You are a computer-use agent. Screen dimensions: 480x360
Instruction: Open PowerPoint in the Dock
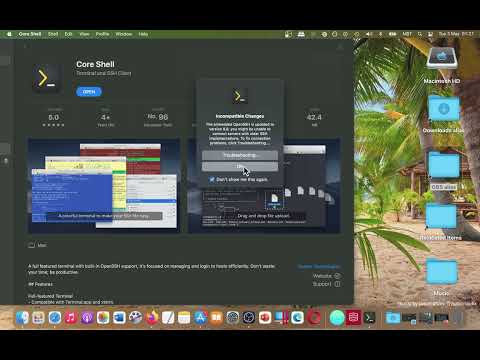265,318
